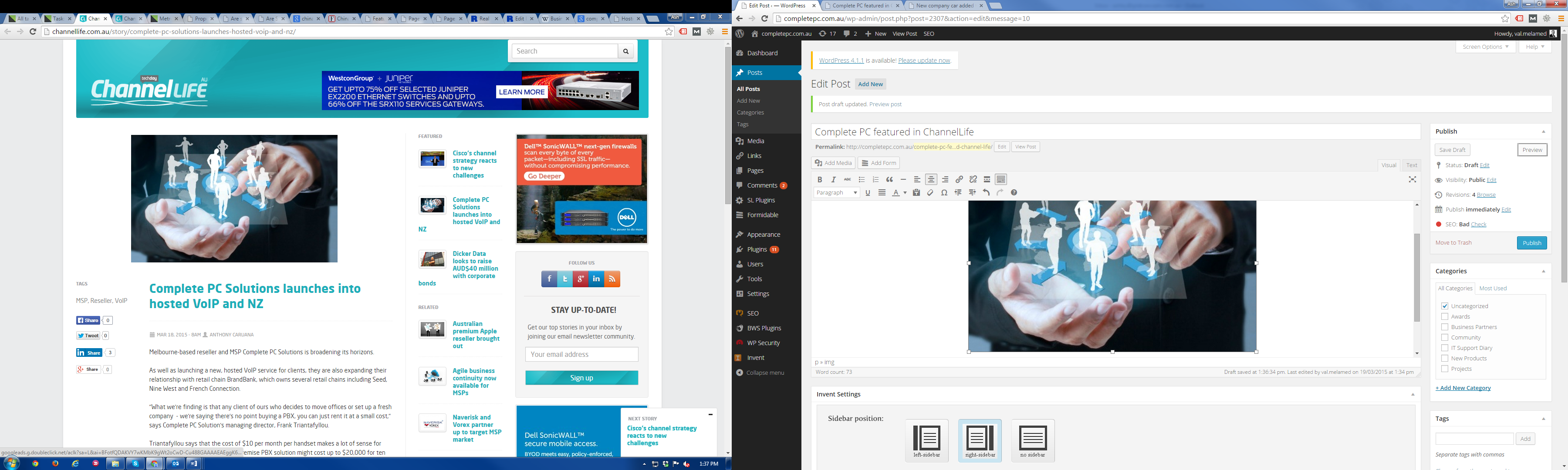Open the text color dropdown arrow
The height and width of the screenshot is (470, 1568).
[905, 193]
